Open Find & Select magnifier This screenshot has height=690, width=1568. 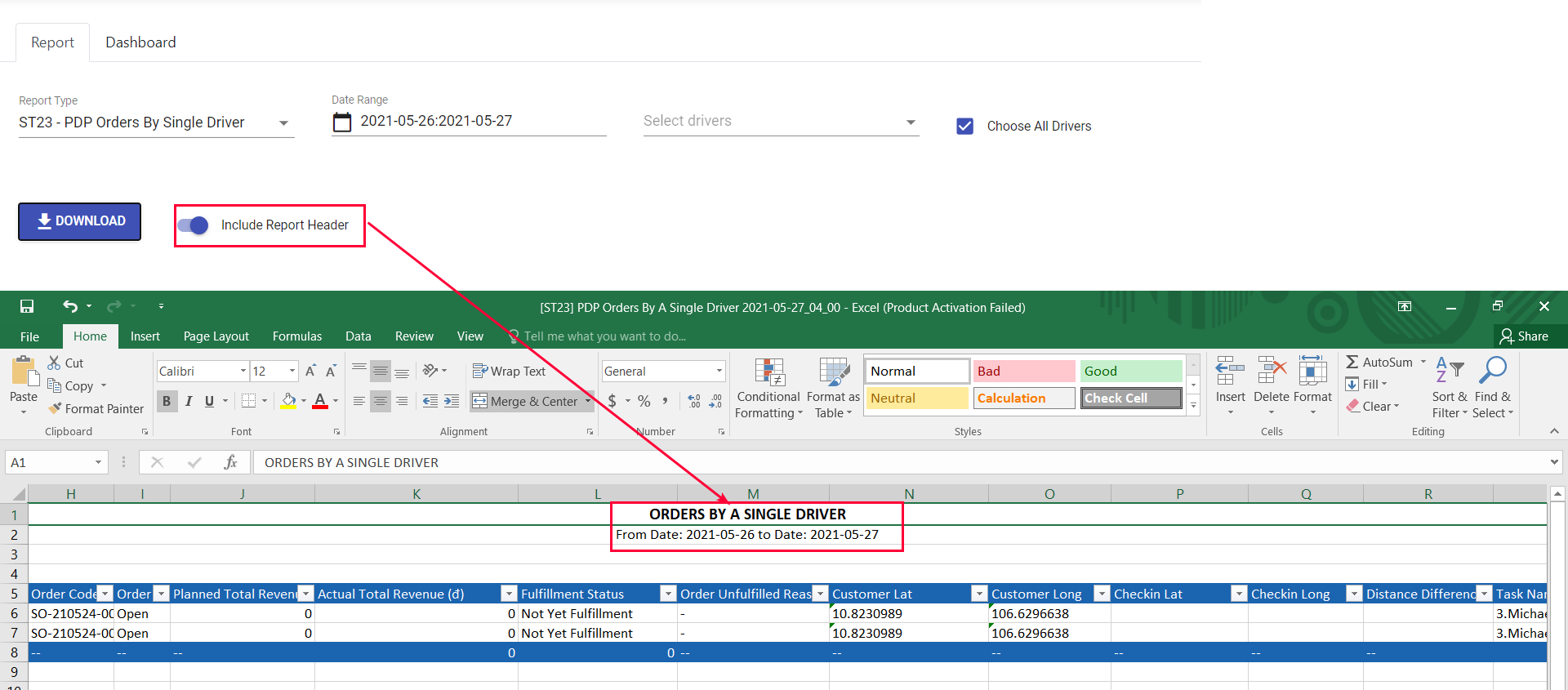pos(1493,388)
